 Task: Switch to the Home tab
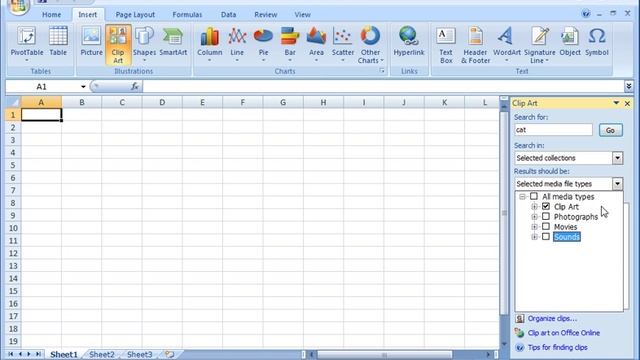51,15
